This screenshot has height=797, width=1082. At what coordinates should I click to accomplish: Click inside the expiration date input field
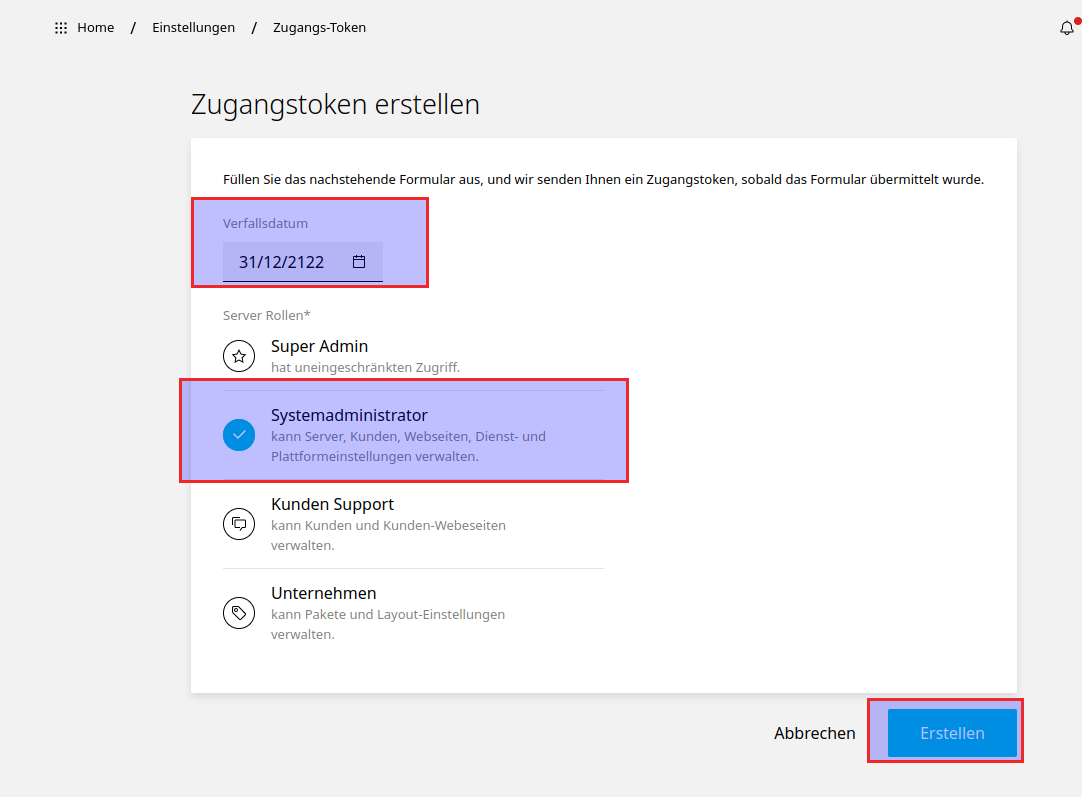(285, 260)
